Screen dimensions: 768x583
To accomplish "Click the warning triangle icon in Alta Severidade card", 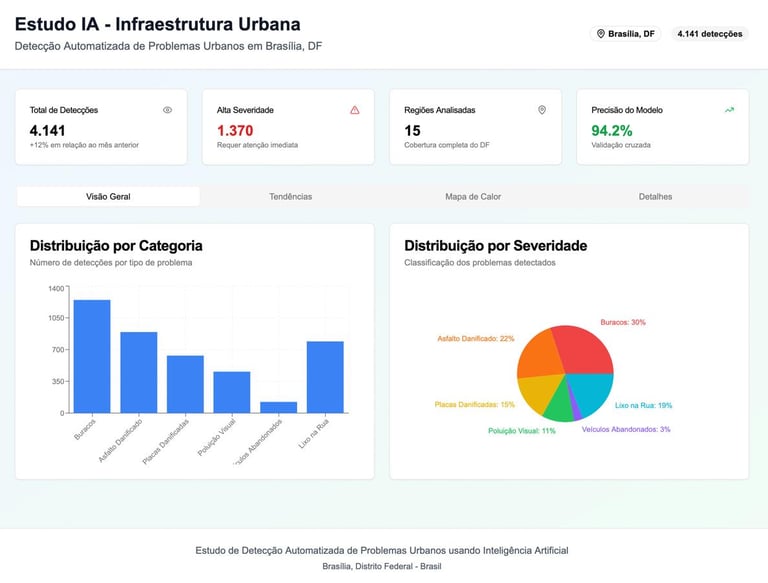I will click(x=355, y=110).
